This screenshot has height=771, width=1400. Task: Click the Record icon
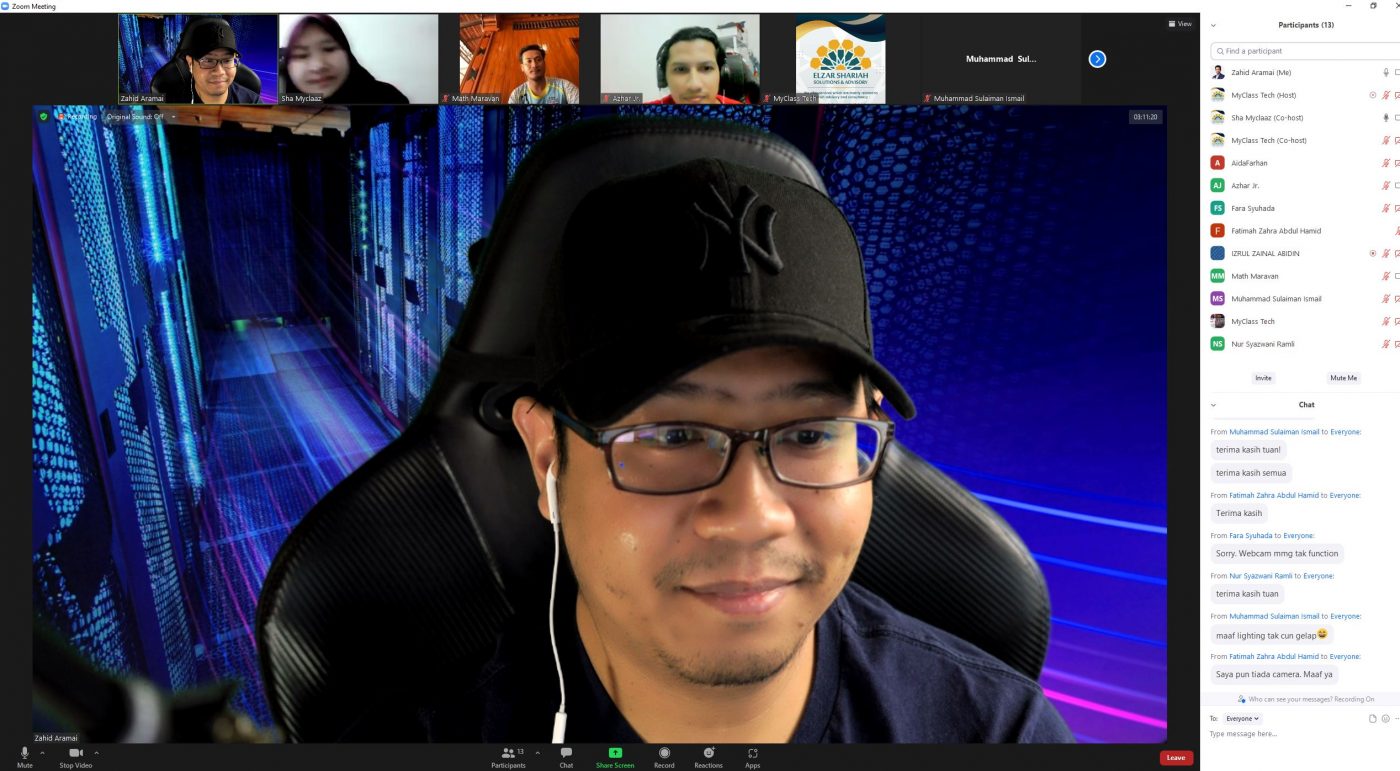[x=664, y=753]
